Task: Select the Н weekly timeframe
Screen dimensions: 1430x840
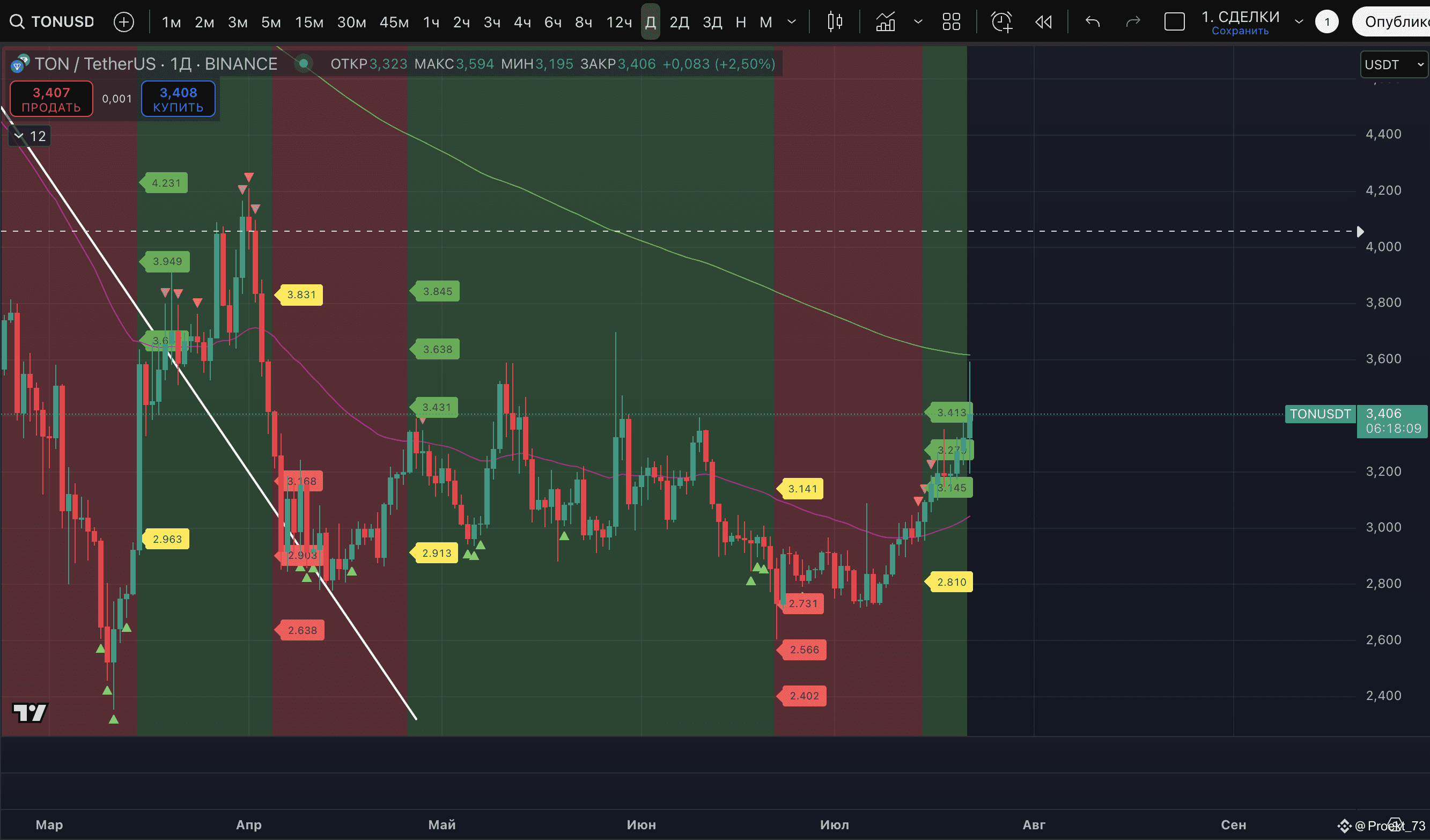Action: (741, 22)
